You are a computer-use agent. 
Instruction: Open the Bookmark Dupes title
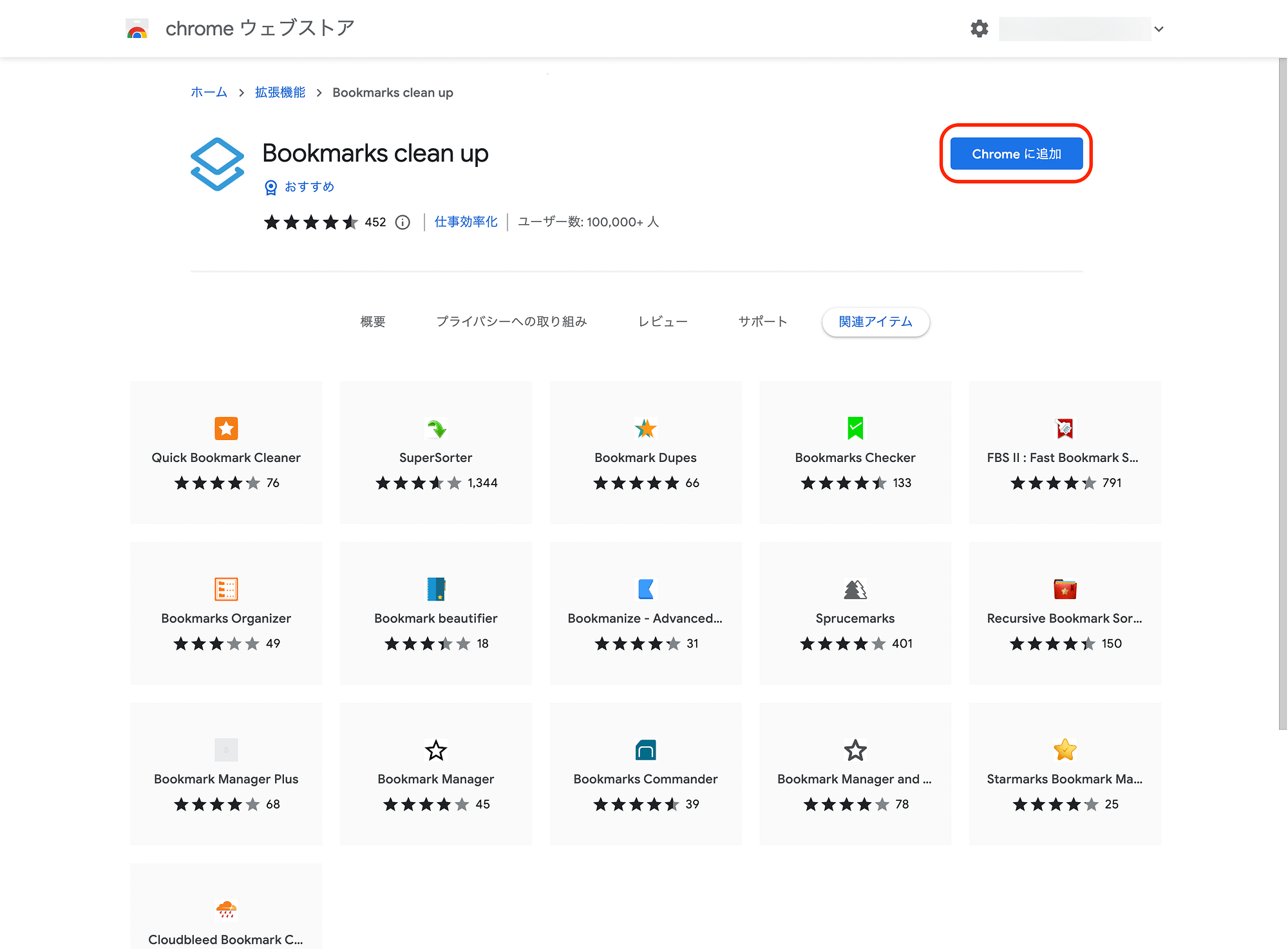click(x=645, y=458)
